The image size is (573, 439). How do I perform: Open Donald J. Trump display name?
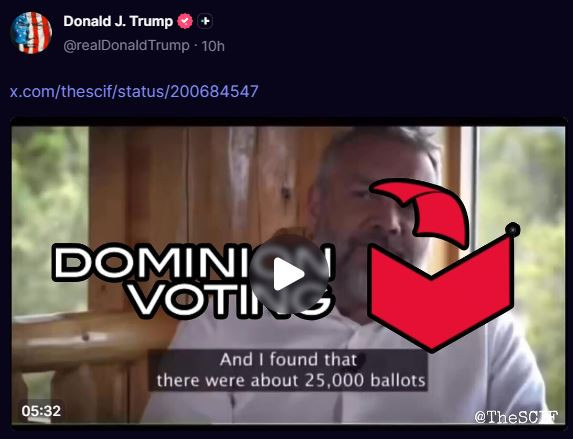point(118,21)
